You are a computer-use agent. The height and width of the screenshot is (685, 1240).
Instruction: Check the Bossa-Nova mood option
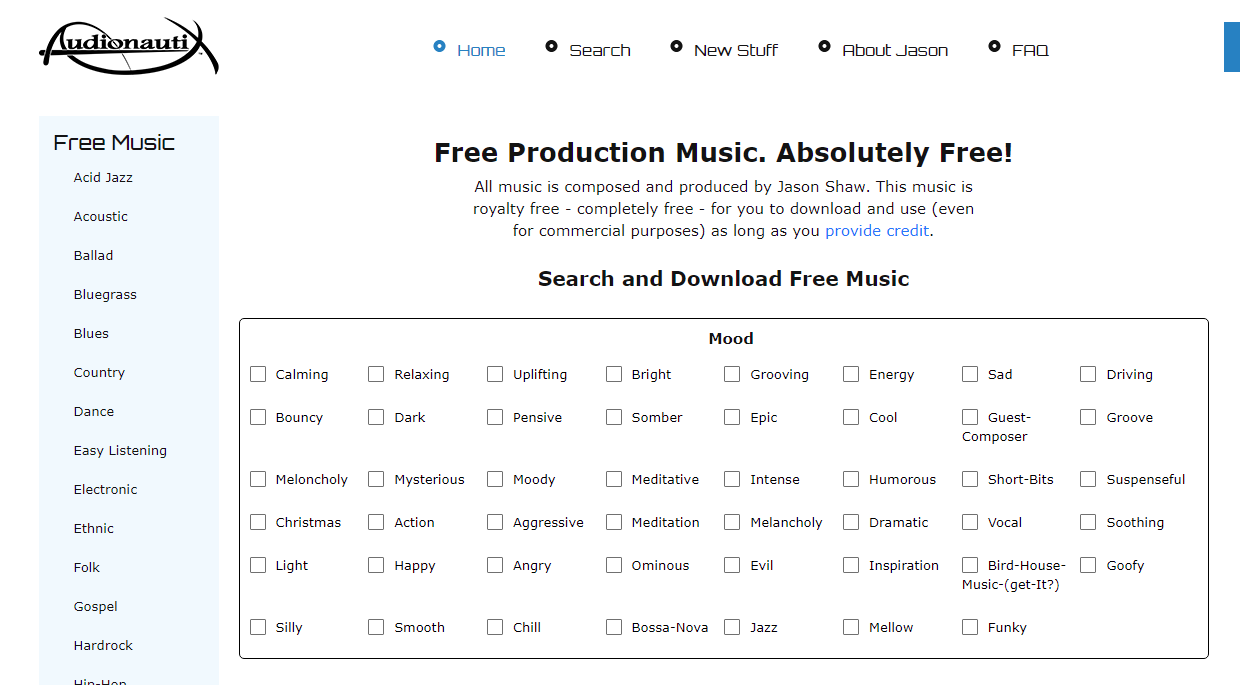pos(614,627)
